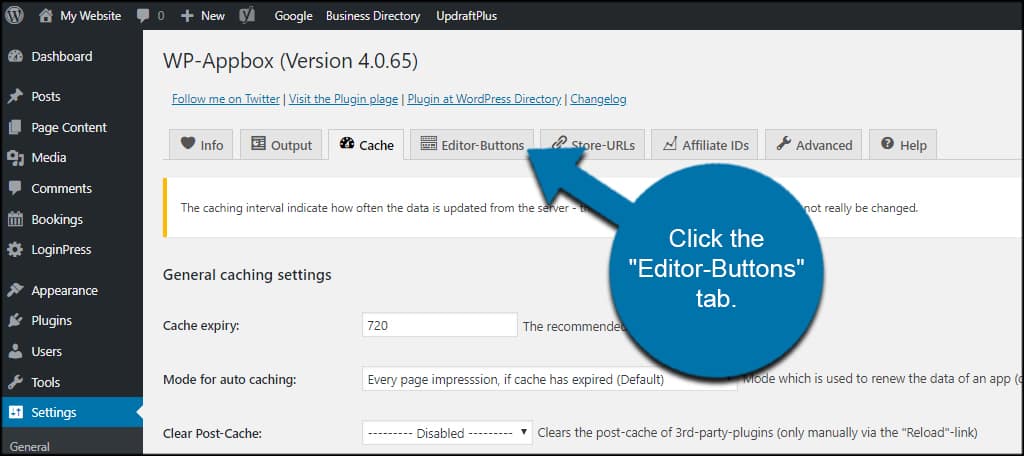Click the Settings sliders icon

coord(16,412)
